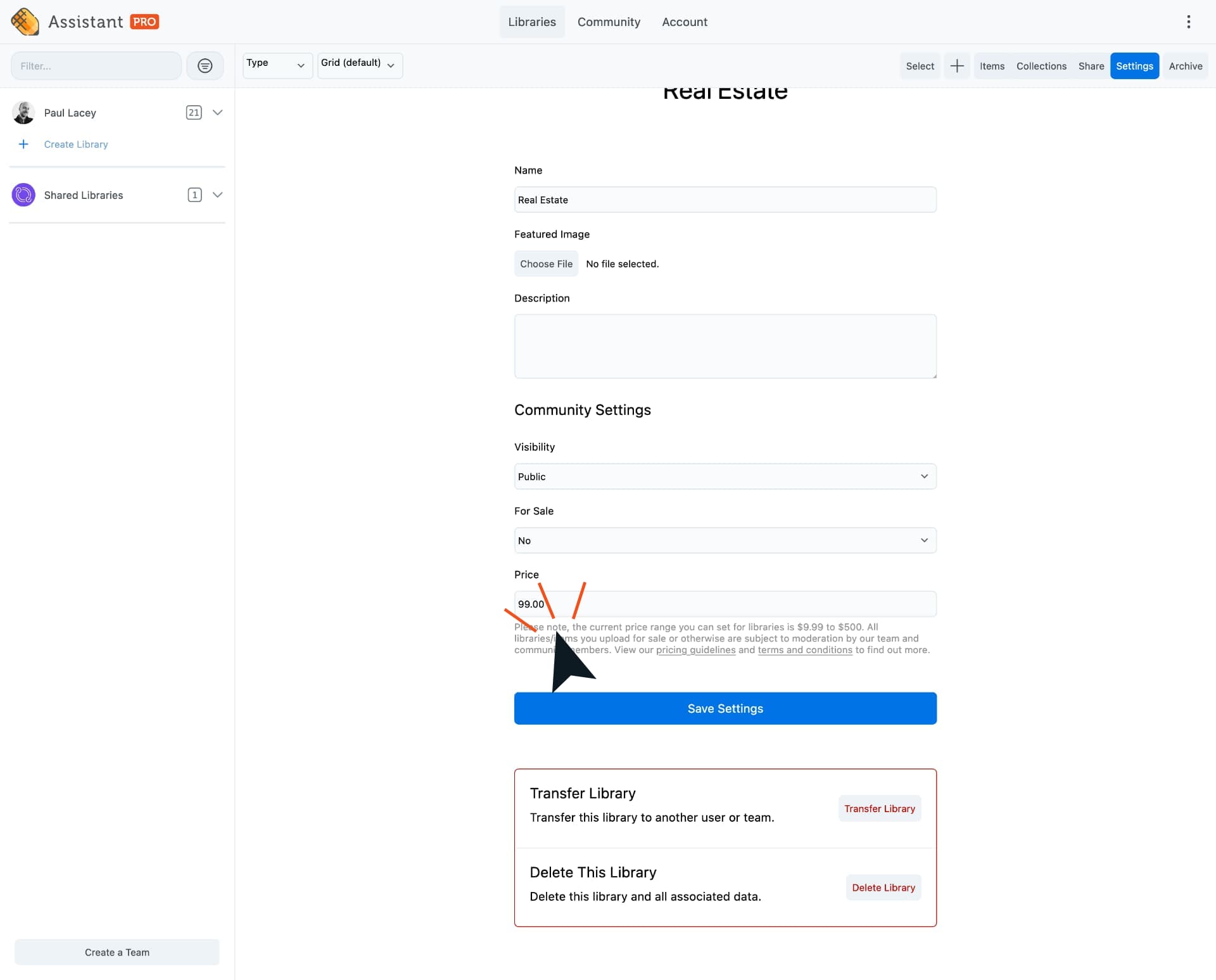Click Choose File for featured image
1216x980 pixels.
[x=546, y=264]
